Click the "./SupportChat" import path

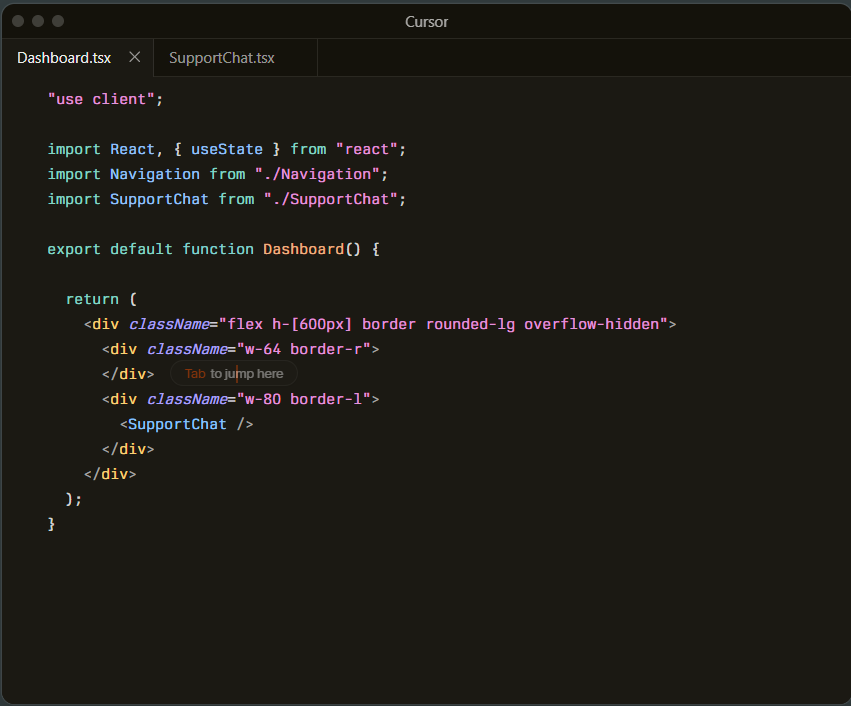click(x=330, y=199)
